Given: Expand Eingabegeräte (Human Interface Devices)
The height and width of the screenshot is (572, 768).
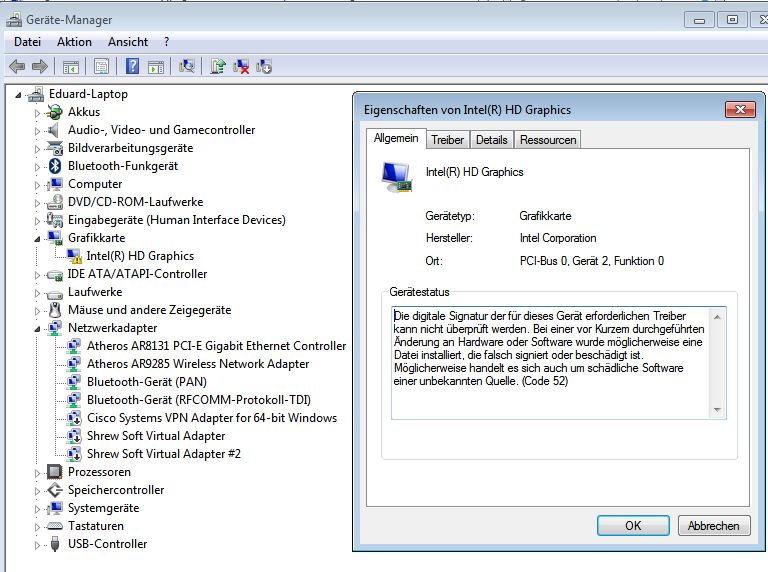Looking at the screenshot, I should (37, 221).
